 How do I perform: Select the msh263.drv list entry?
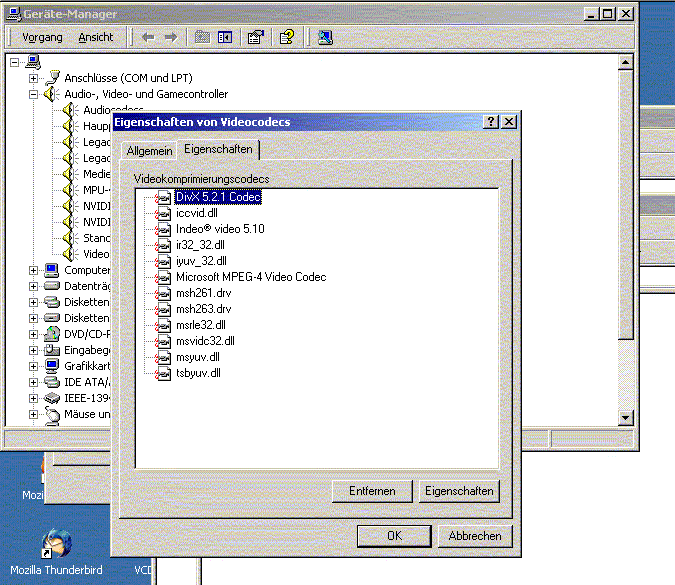204,309
